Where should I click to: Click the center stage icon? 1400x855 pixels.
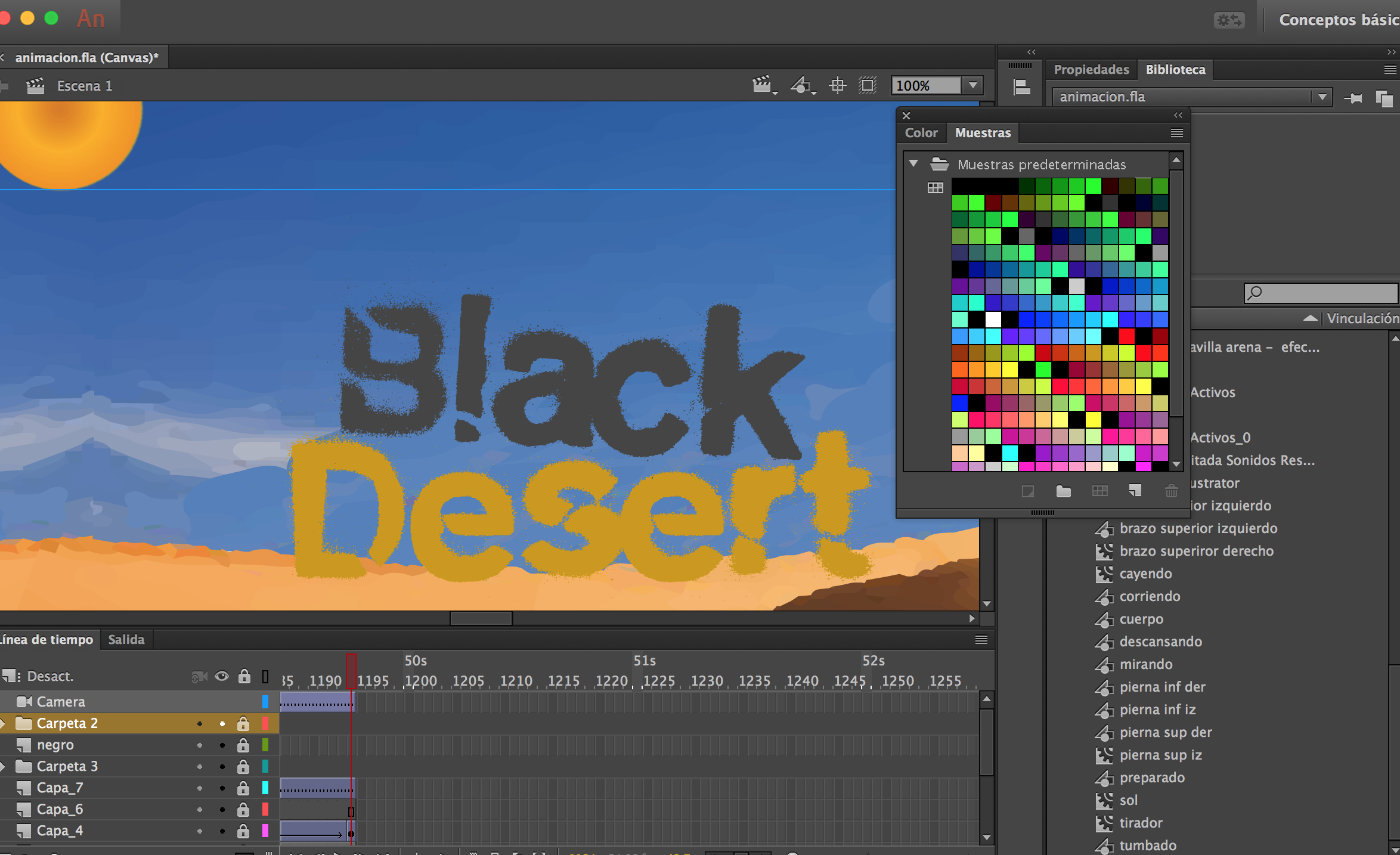pyautogui.click(x=837, y=86)
